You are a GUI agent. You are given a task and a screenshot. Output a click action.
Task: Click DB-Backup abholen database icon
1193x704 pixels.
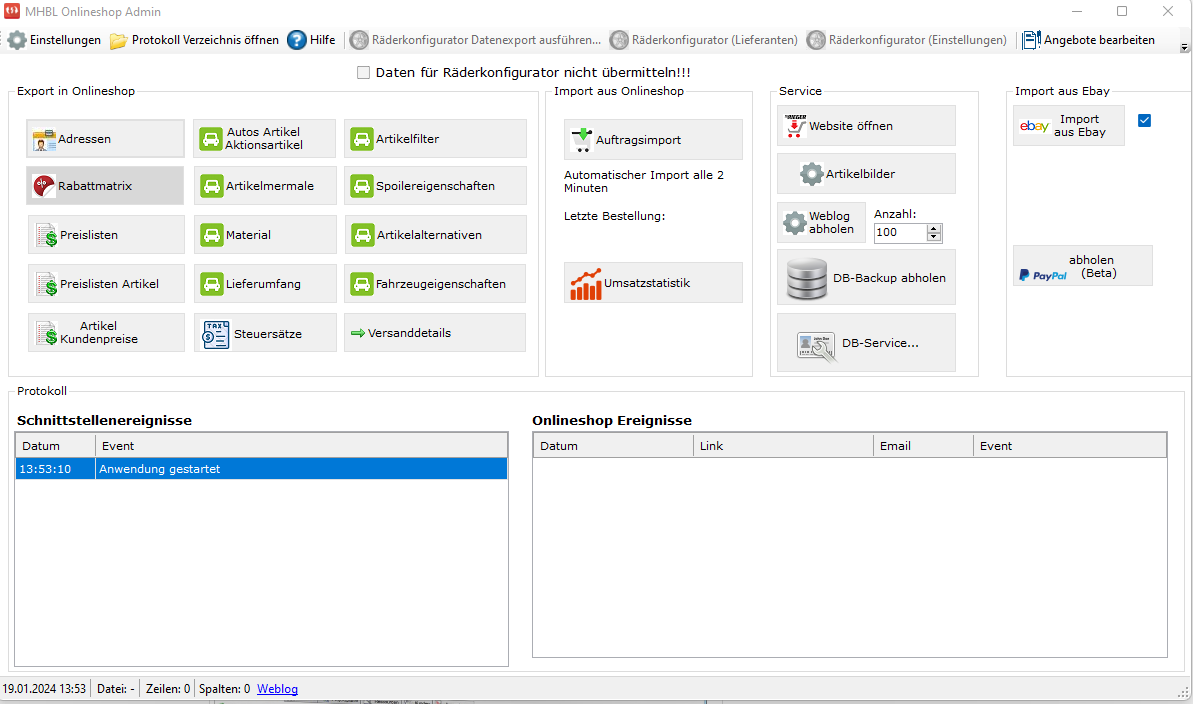[x=806, y=278]
